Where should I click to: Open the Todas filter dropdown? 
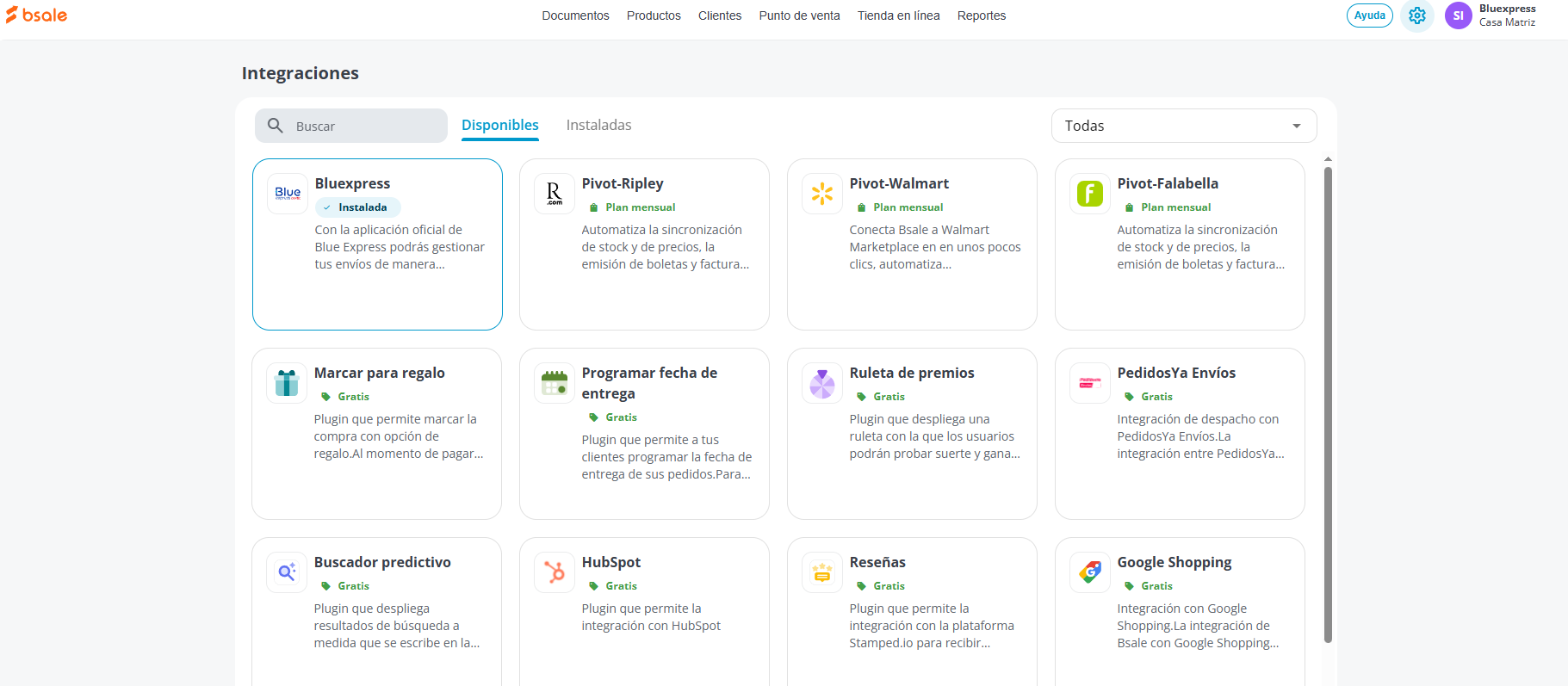click(1184, 126)
